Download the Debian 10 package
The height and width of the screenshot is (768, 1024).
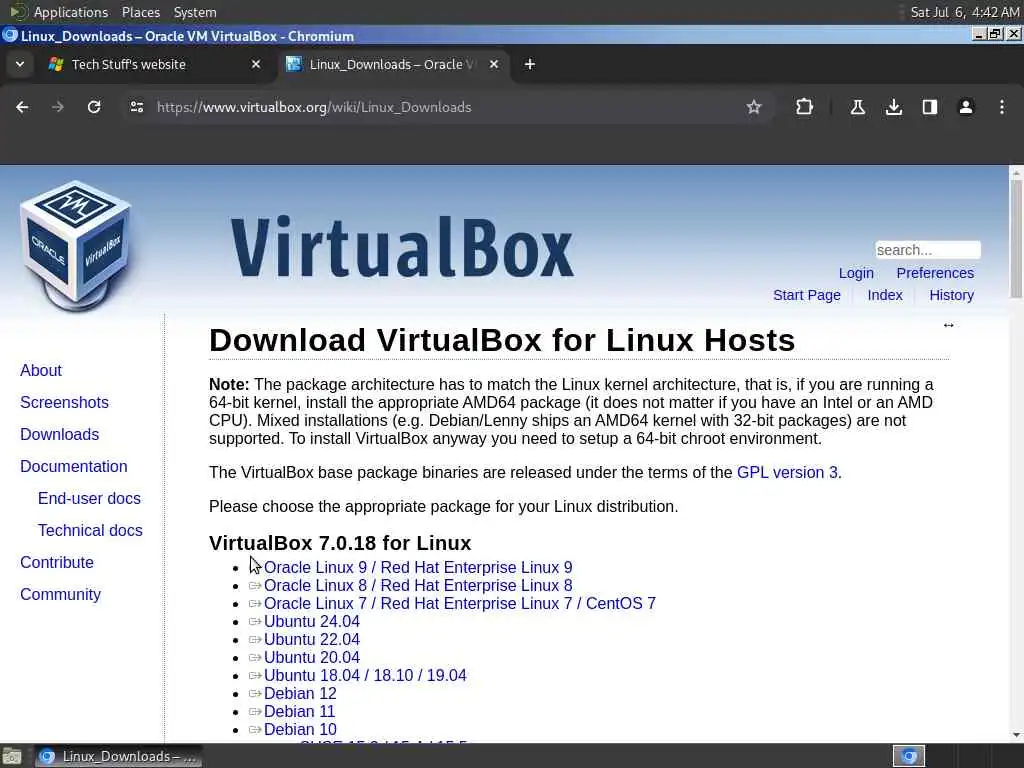[300, 729]
